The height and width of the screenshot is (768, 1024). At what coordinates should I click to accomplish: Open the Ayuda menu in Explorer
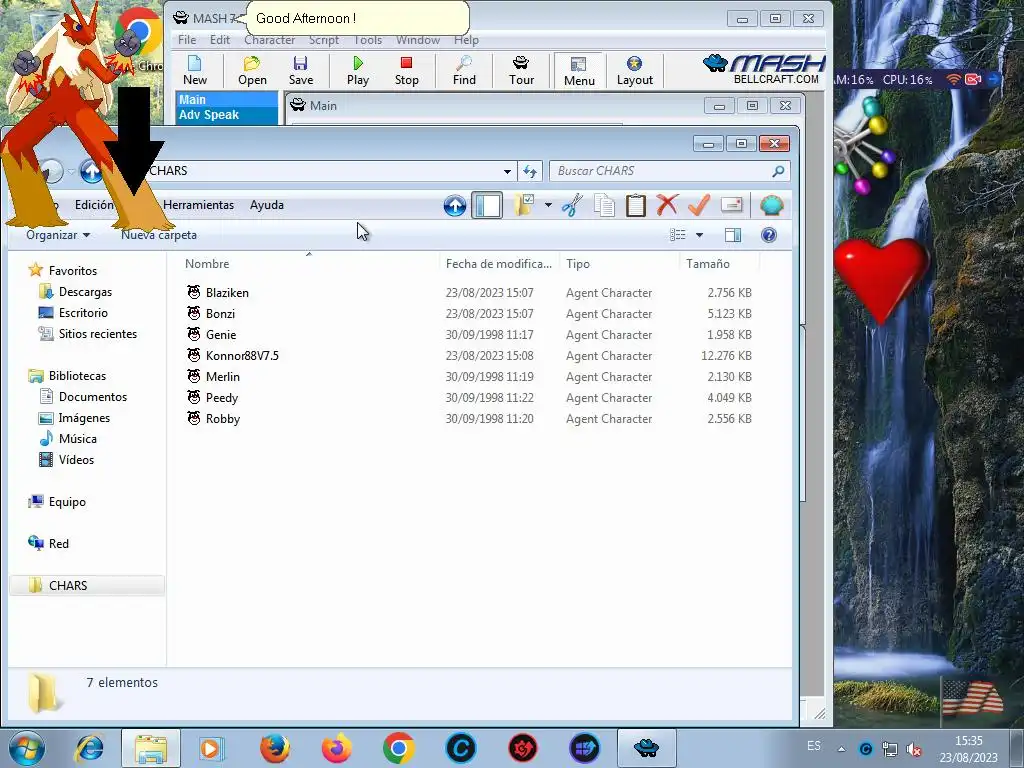pyautogui.click(x=266, y=205)
